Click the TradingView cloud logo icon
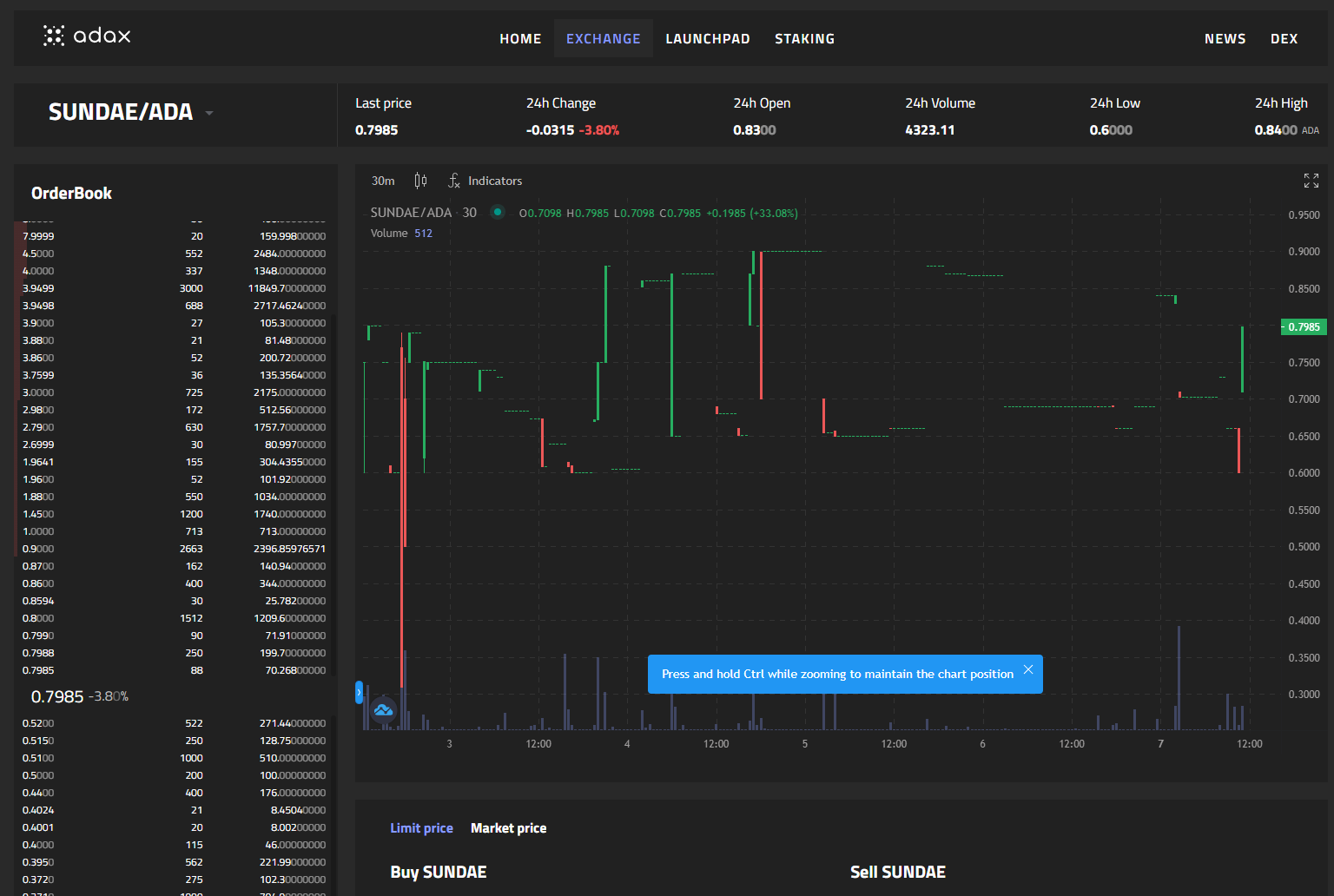 [x=383, y=710]
